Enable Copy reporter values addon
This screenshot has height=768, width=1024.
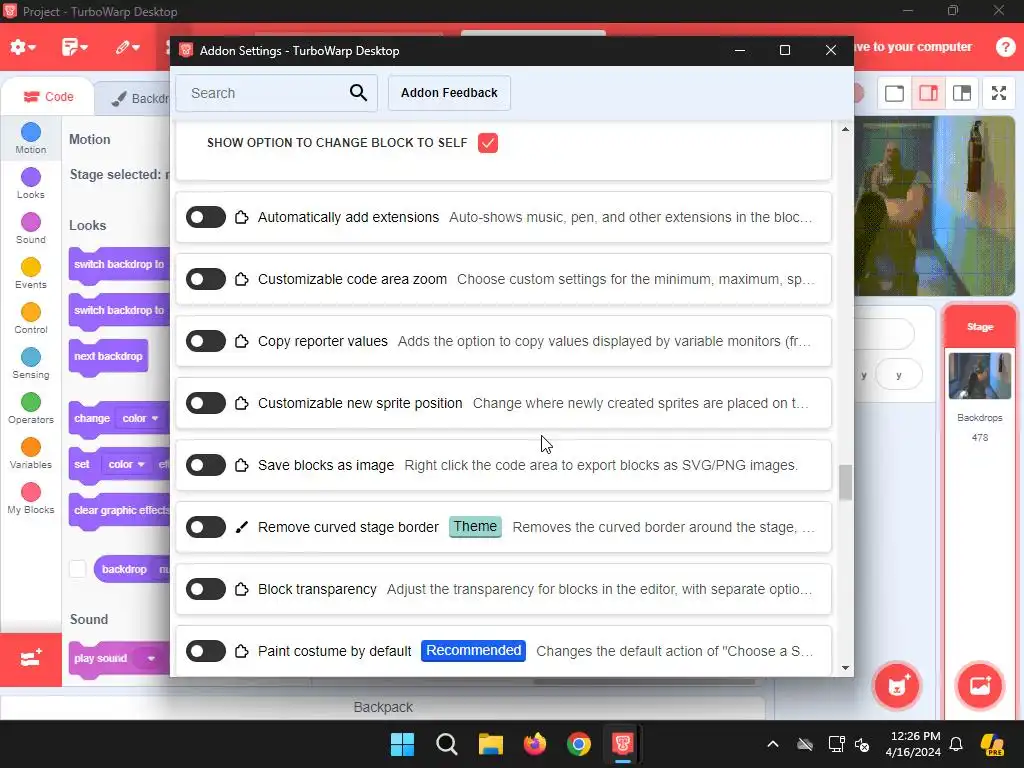tap(206, 341)
